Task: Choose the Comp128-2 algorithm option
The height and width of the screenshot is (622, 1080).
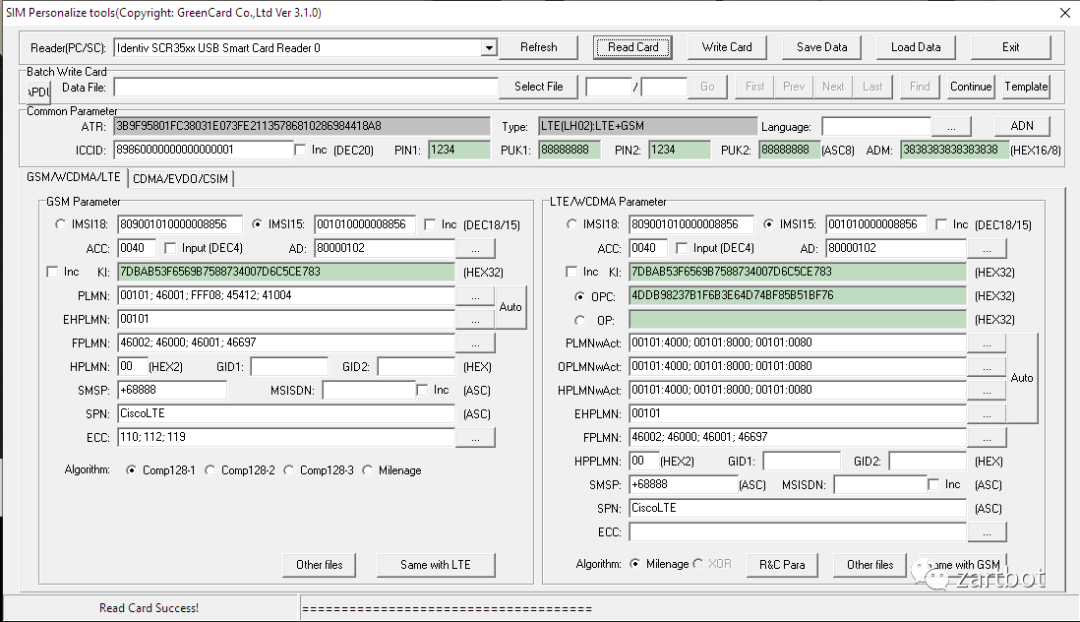Action: coord(210,470)
